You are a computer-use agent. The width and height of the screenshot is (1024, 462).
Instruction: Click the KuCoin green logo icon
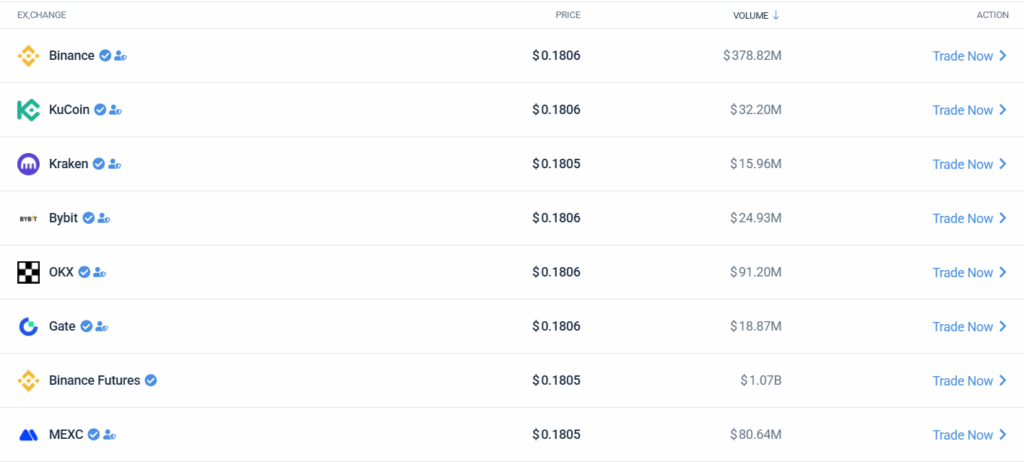point(28,110)
